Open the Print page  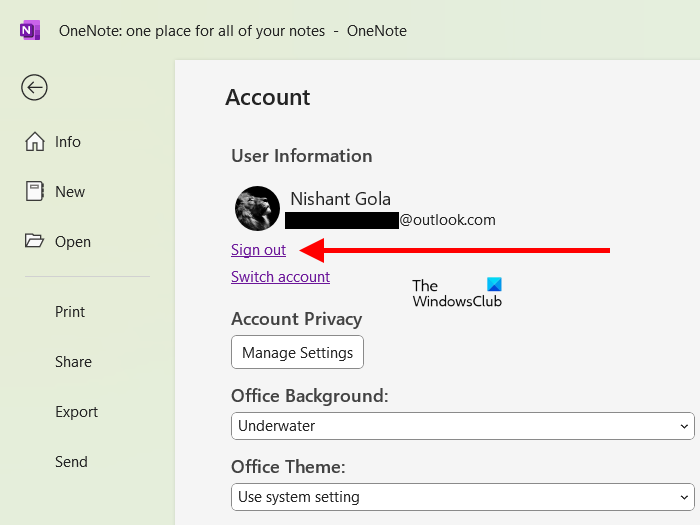point(70,312)
